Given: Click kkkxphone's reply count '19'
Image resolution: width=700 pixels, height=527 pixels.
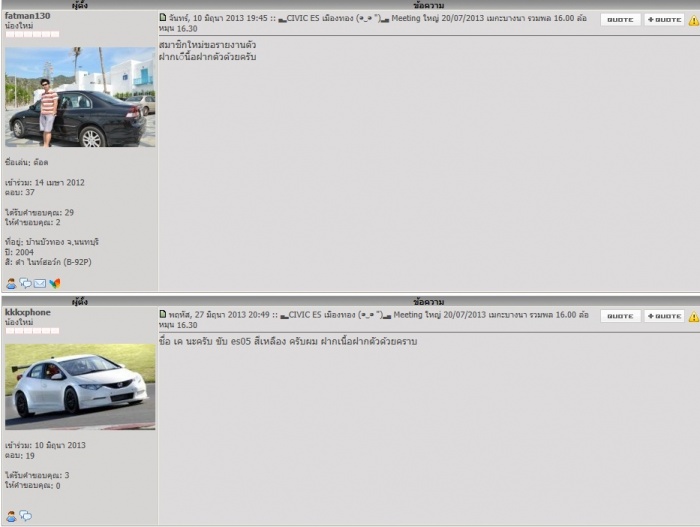Looking at the screenshot, I should click(x=30, y=456).
